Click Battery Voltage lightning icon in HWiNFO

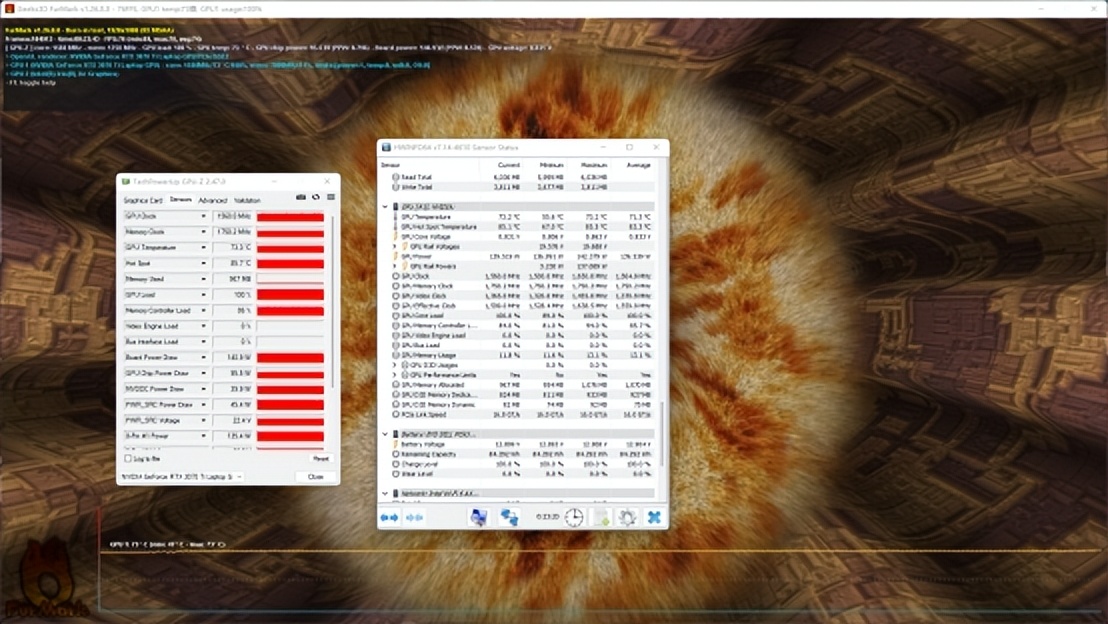(396, 445)
